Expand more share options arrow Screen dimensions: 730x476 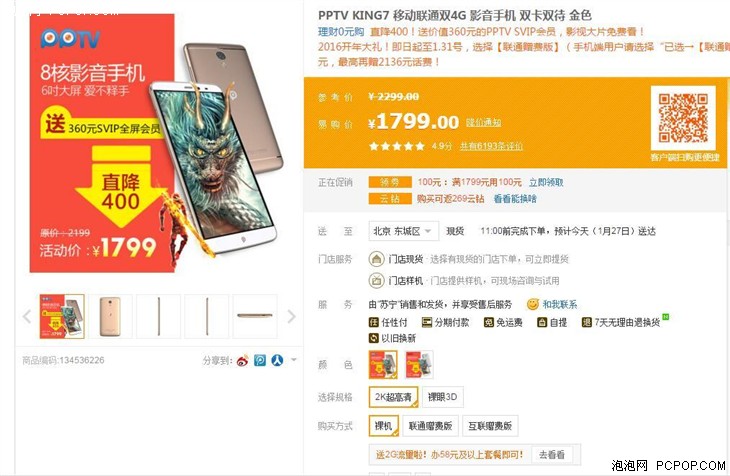pyautogui.click(x=294, y=360)
